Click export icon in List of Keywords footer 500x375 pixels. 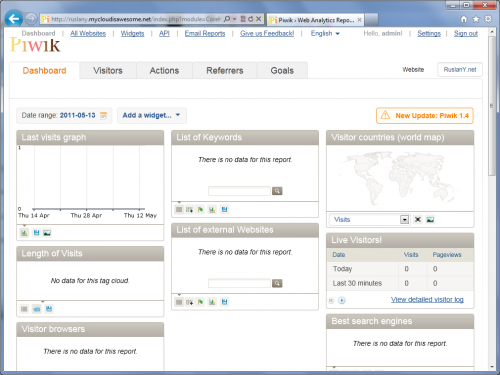point(224,210)
